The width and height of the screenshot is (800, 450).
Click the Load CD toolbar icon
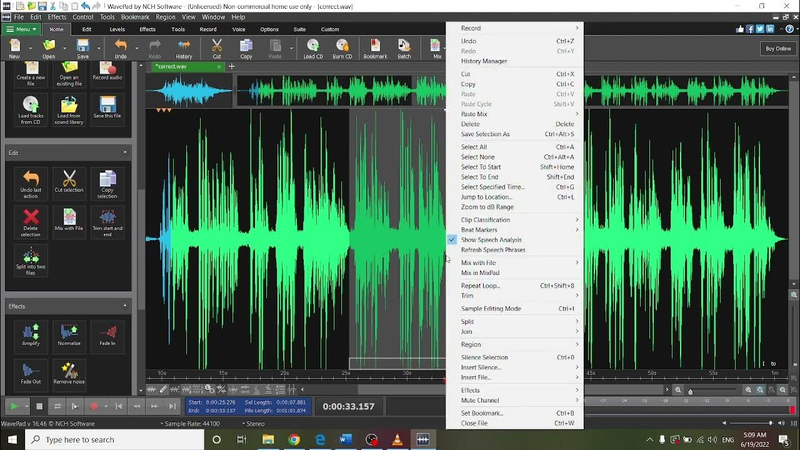click(313, 48)
